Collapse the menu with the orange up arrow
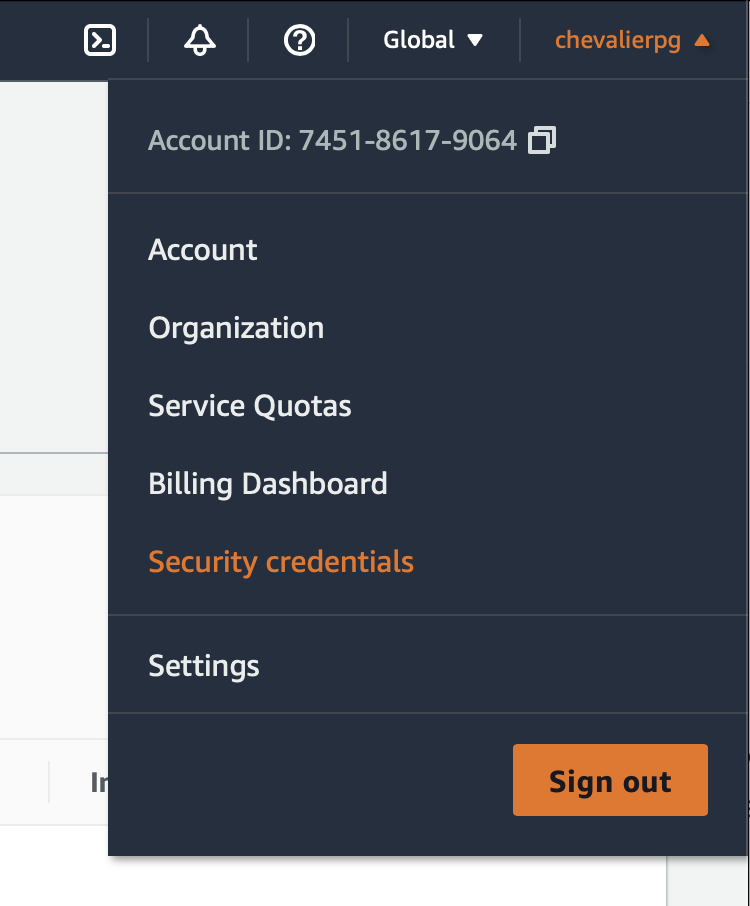Image resolution: width=750 pixels, height=906 pixels. pyautogui.click(x=701, y=40)
